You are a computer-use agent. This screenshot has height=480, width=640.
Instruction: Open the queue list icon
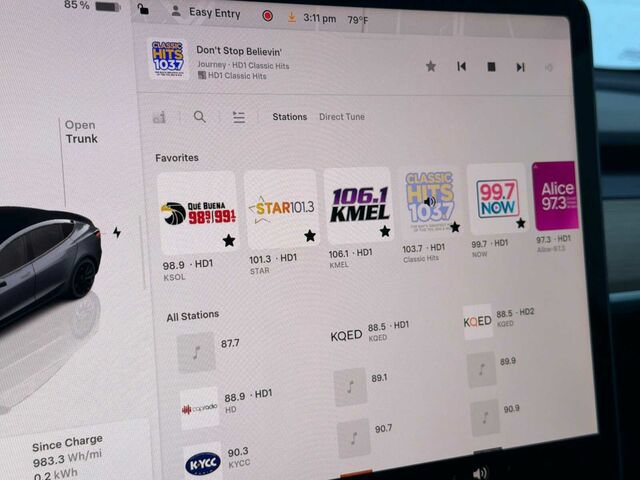(239, 117)
